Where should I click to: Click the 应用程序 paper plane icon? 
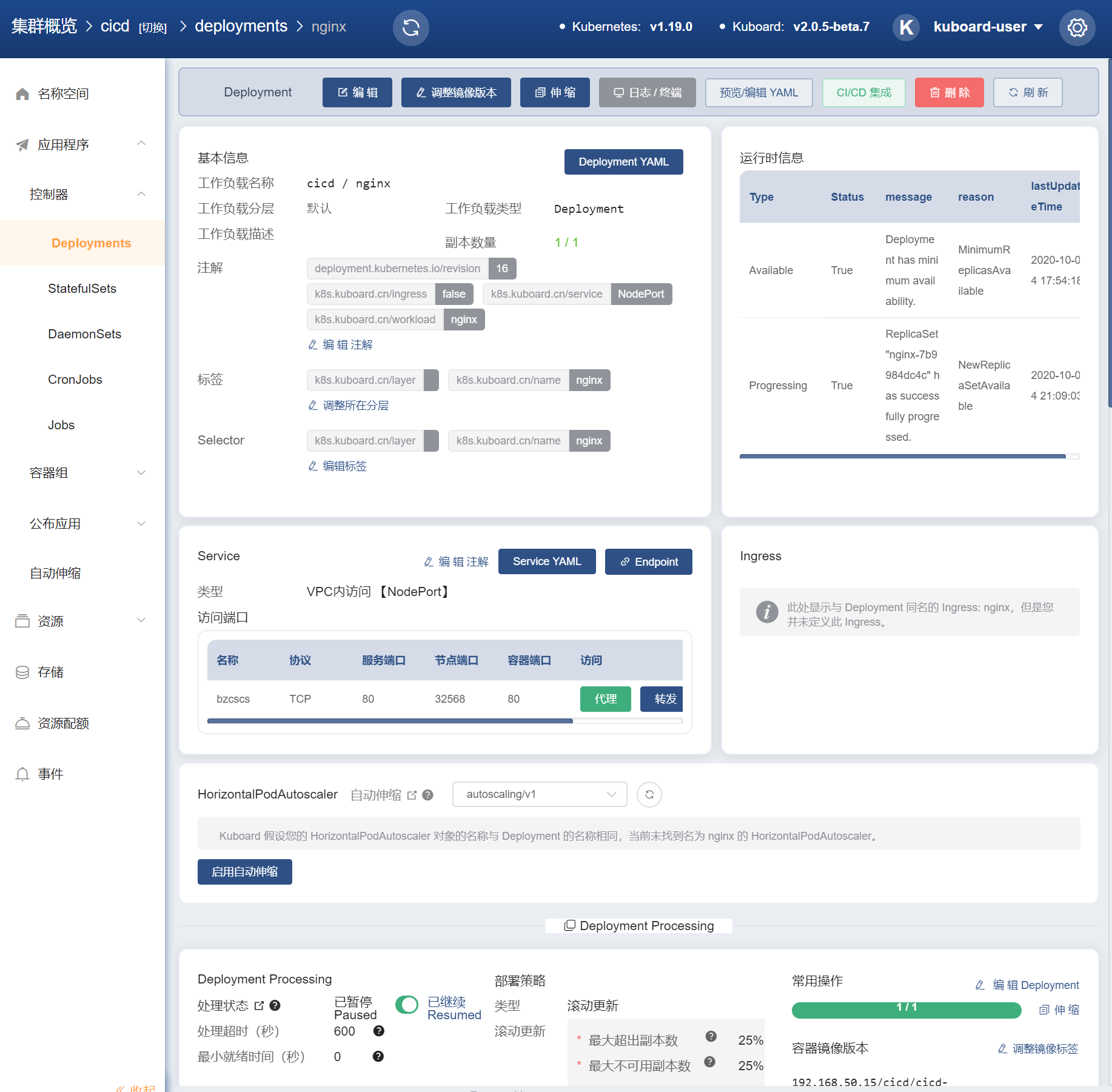pyautogui.click(x=22, y=144)
